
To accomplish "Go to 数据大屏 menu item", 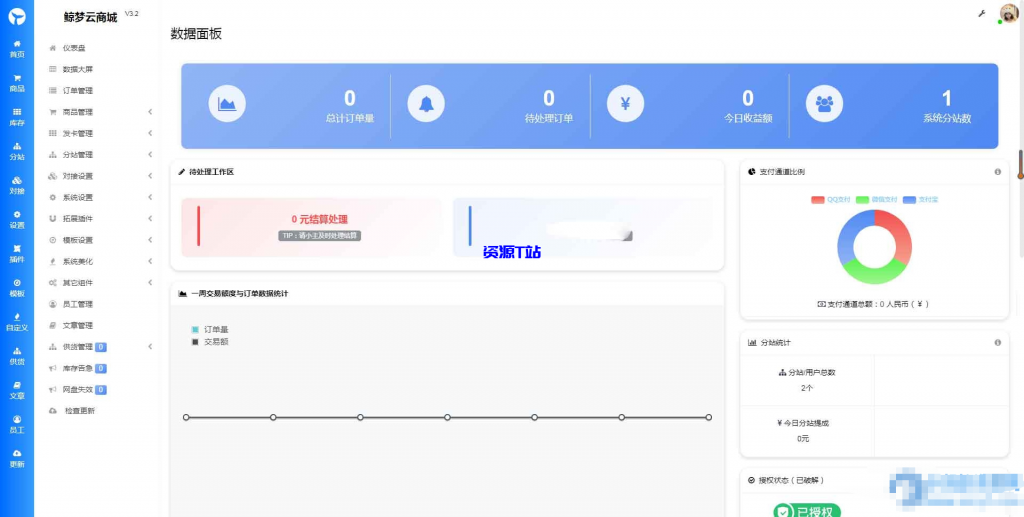I will coord(78,69).
